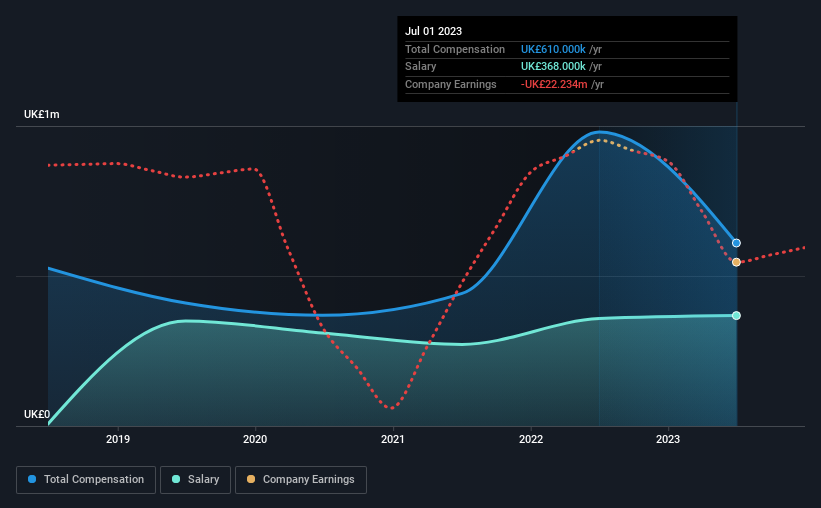Click the Jul 01 2023 tooltip date
The image size is (821, 508).
coord(434,31)
